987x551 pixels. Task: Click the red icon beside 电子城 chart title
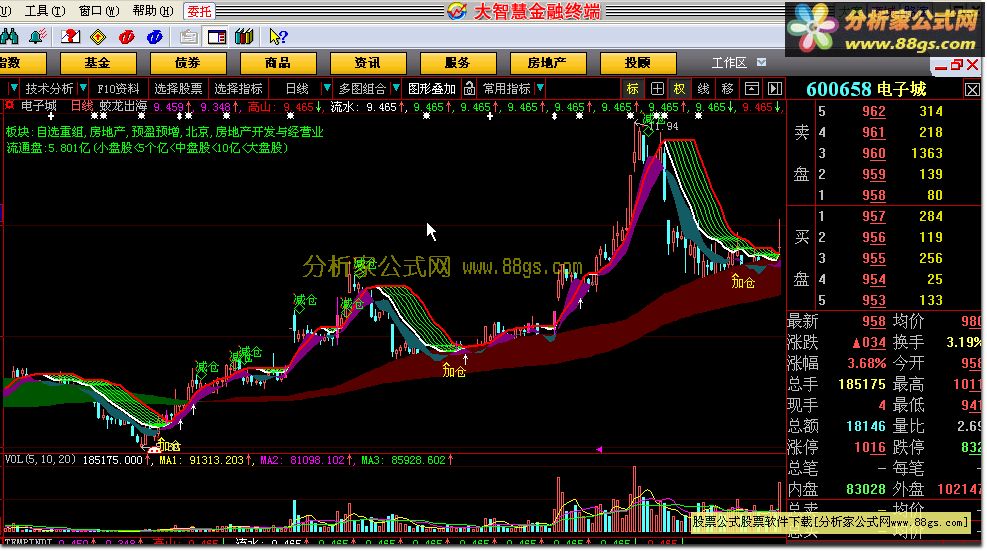click(x=9, y=105)
